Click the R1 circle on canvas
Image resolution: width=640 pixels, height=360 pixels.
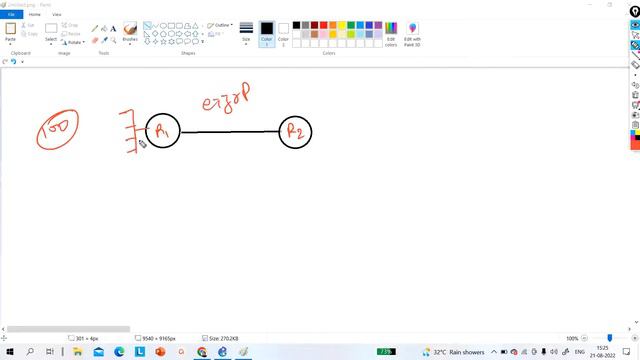click(163, 131)
